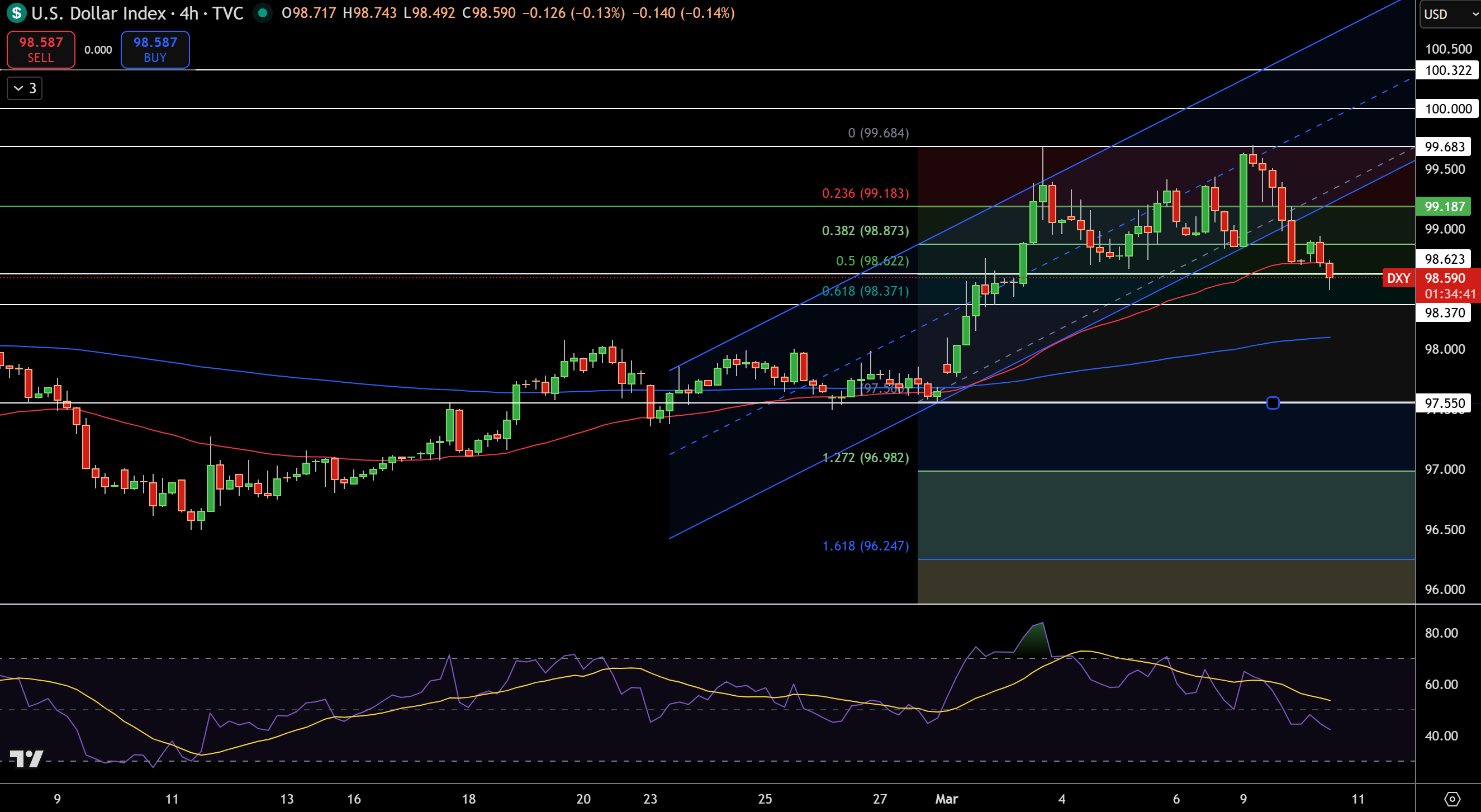Click the Mar label on time axis
This screenshot has height=812, width=1481.
[946, 799]
